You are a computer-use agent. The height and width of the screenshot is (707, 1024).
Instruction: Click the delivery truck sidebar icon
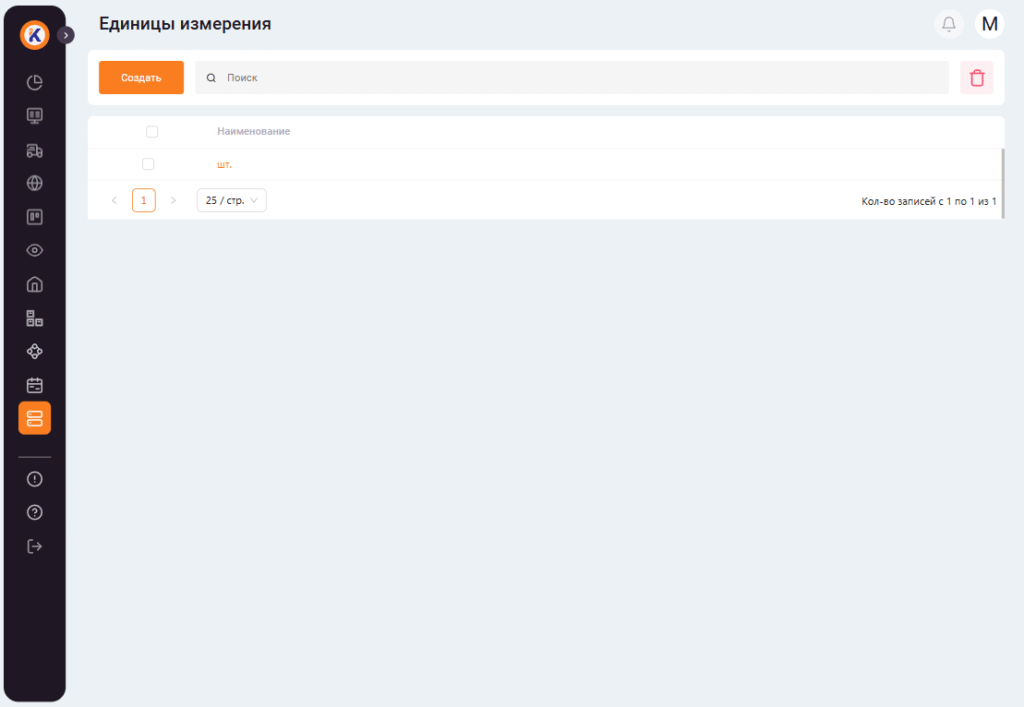34,150
